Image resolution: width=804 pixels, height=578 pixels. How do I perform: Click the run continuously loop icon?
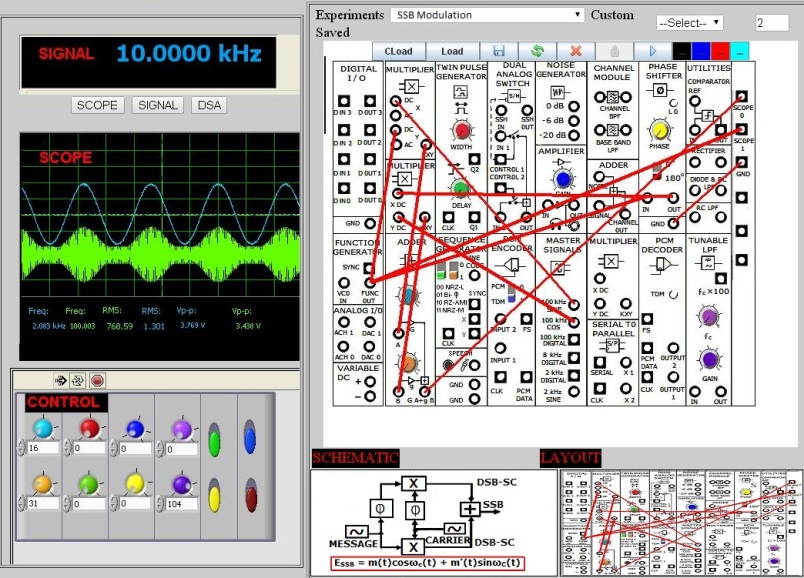[79, 380]
